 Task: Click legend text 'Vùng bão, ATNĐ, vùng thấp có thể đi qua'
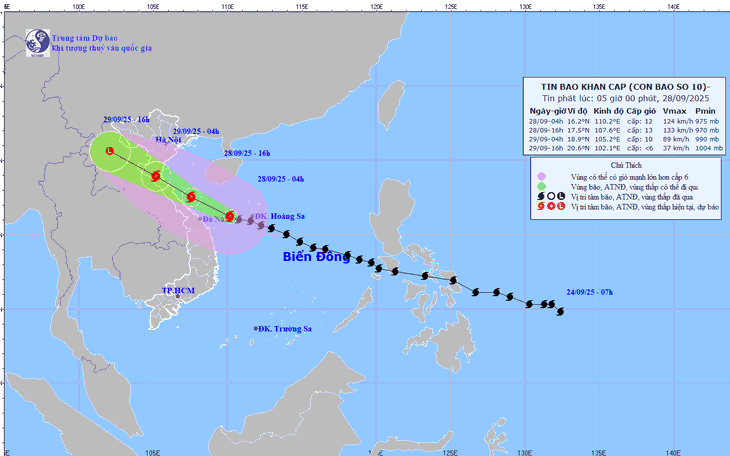(x=634, y=187)
